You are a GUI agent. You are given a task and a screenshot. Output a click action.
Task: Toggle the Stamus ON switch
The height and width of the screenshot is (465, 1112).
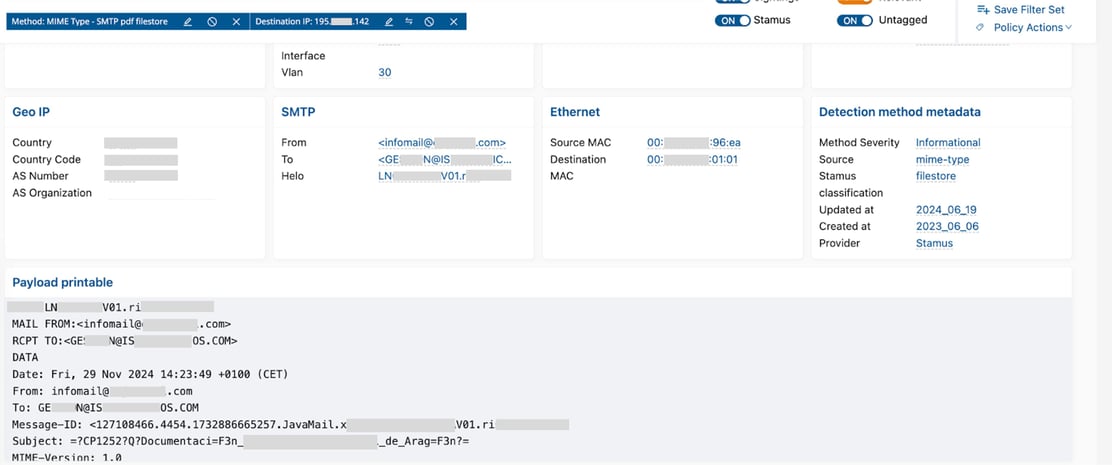[x=733, y=21]
